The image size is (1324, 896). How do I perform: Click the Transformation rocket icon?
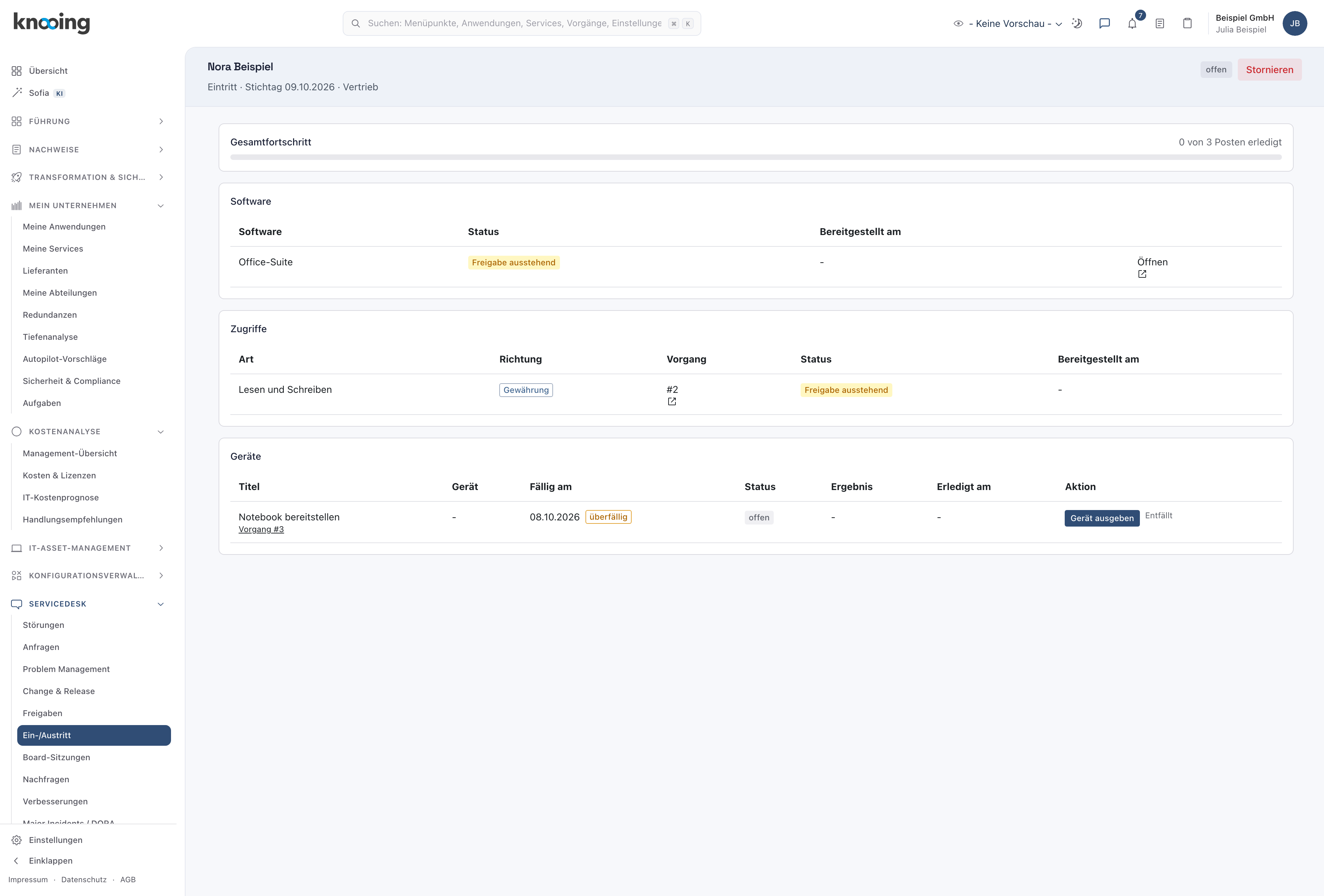(17, 177)
